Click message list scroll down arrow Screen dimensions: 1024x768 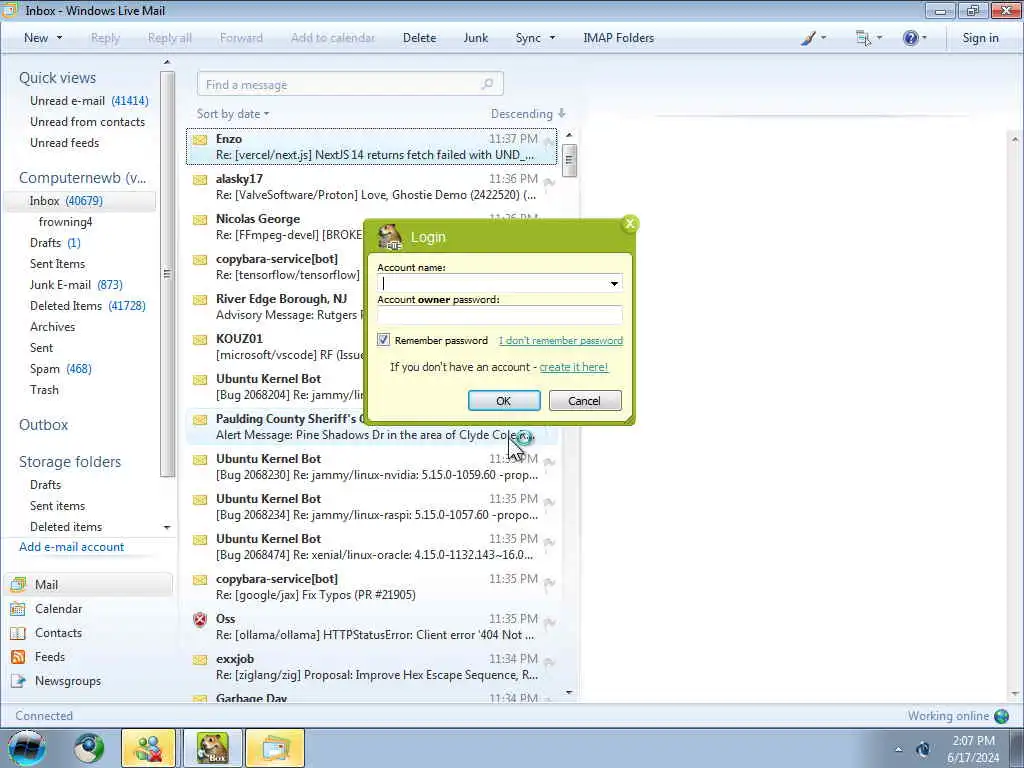click(569, 692)
